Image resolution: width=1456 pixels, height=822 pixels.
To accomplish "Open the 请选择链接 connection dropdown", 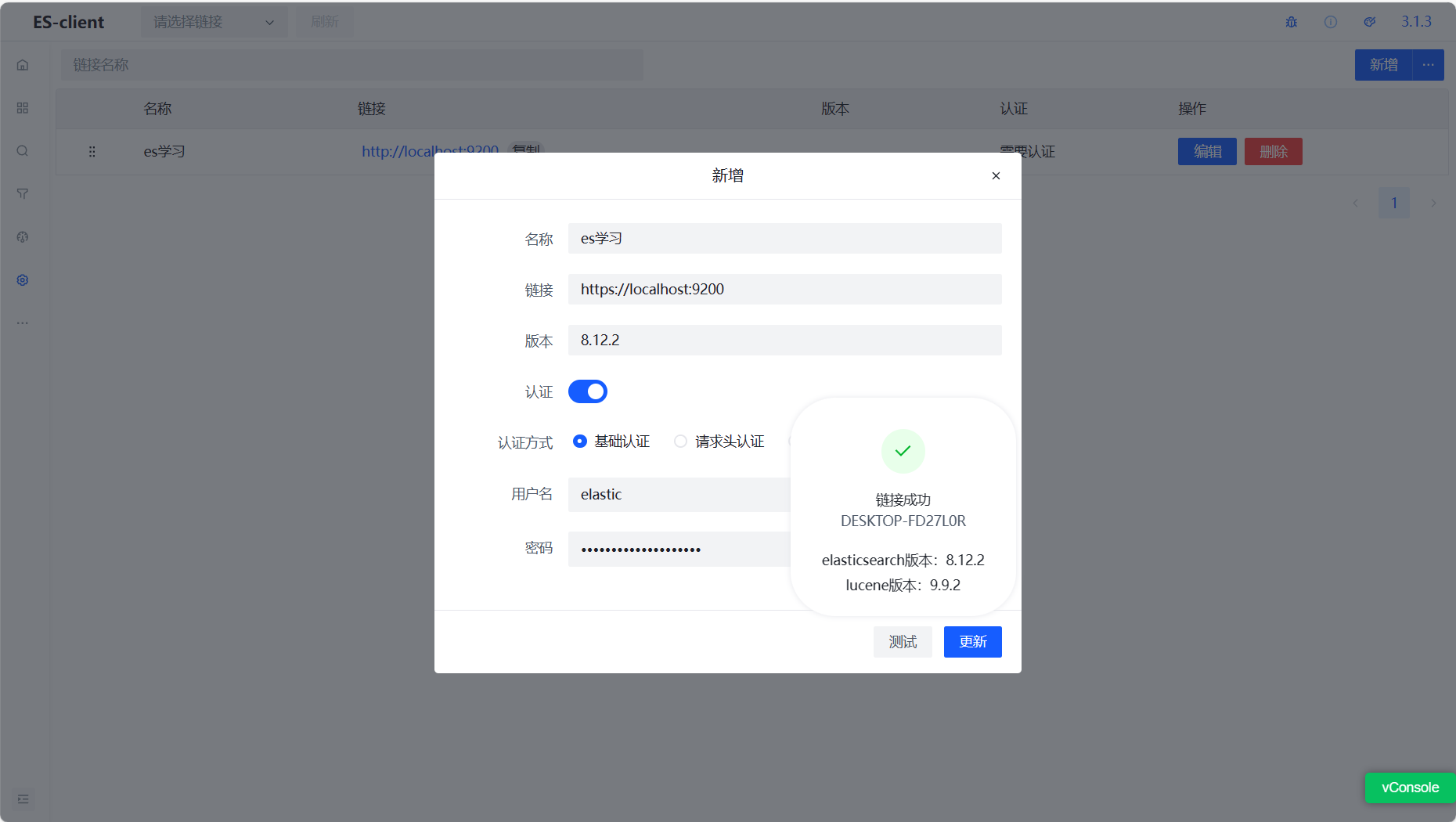I will pyautogui.click(x=214, y=21).
